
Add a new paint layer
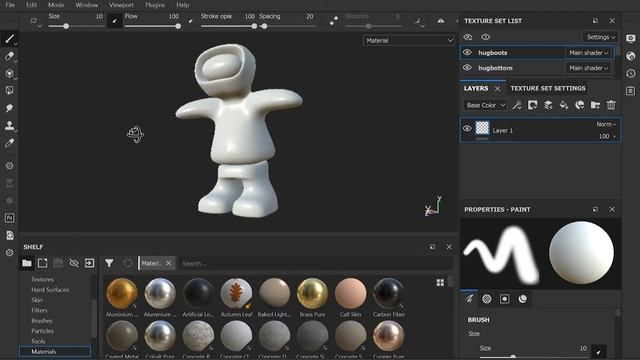548,105
